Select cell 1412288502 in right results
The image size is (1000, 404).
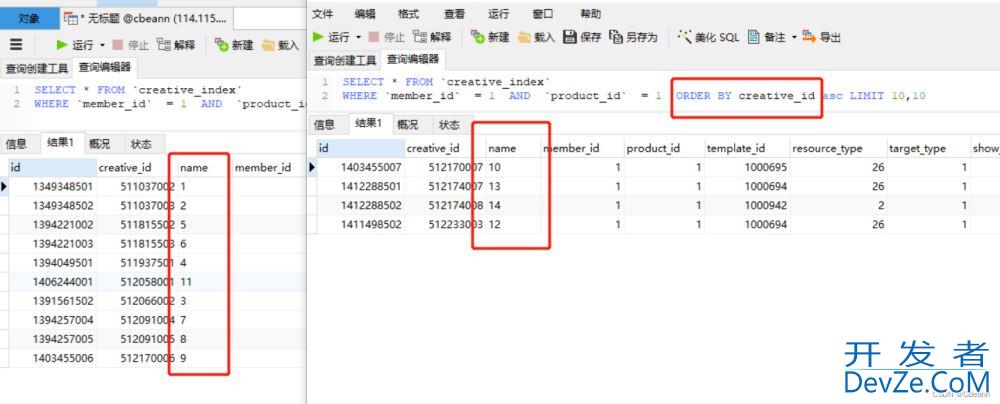362,206
